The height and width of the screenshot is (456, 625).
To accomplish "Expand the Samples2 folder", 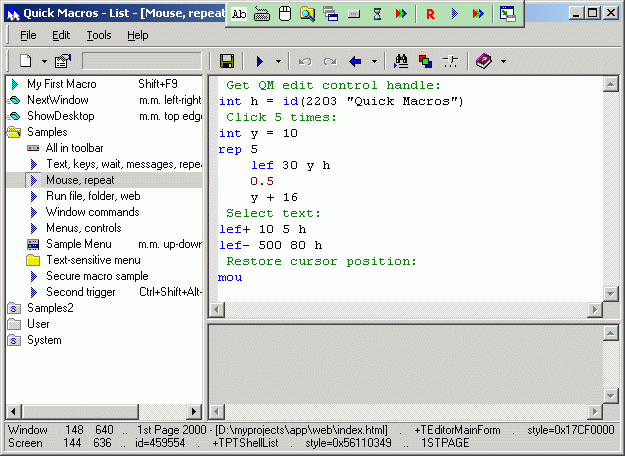I will [50, 308].
